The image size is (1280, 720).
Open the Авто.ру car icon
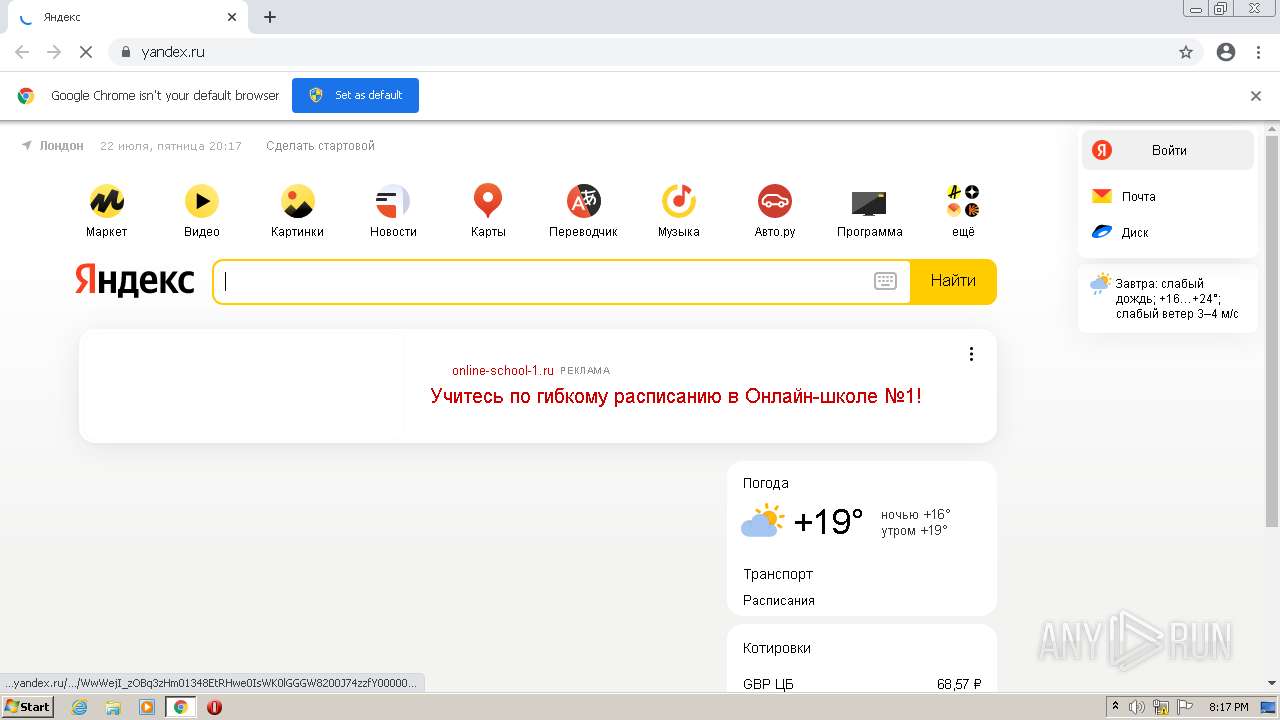point(775,201)
